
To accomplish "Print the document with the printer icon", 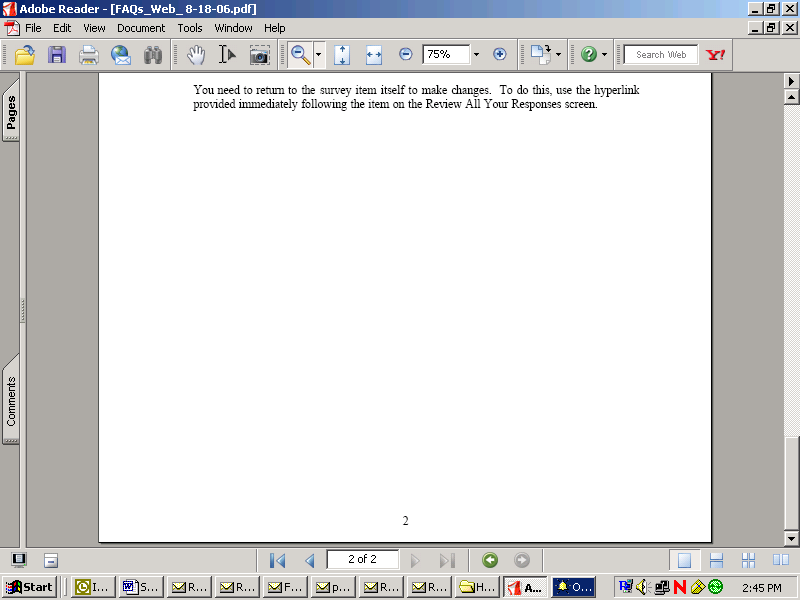I will [x=89, y=55].
